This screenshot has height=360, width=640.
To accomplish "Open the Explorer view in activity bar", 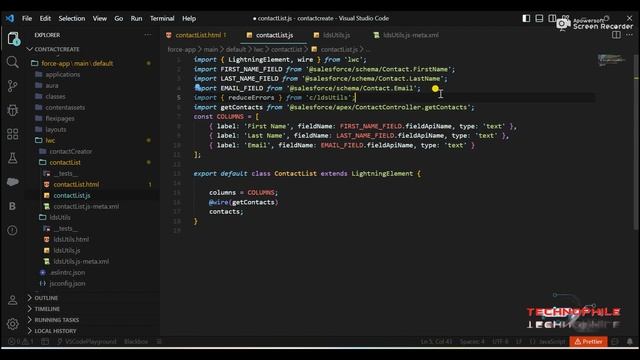I will 13,39.
